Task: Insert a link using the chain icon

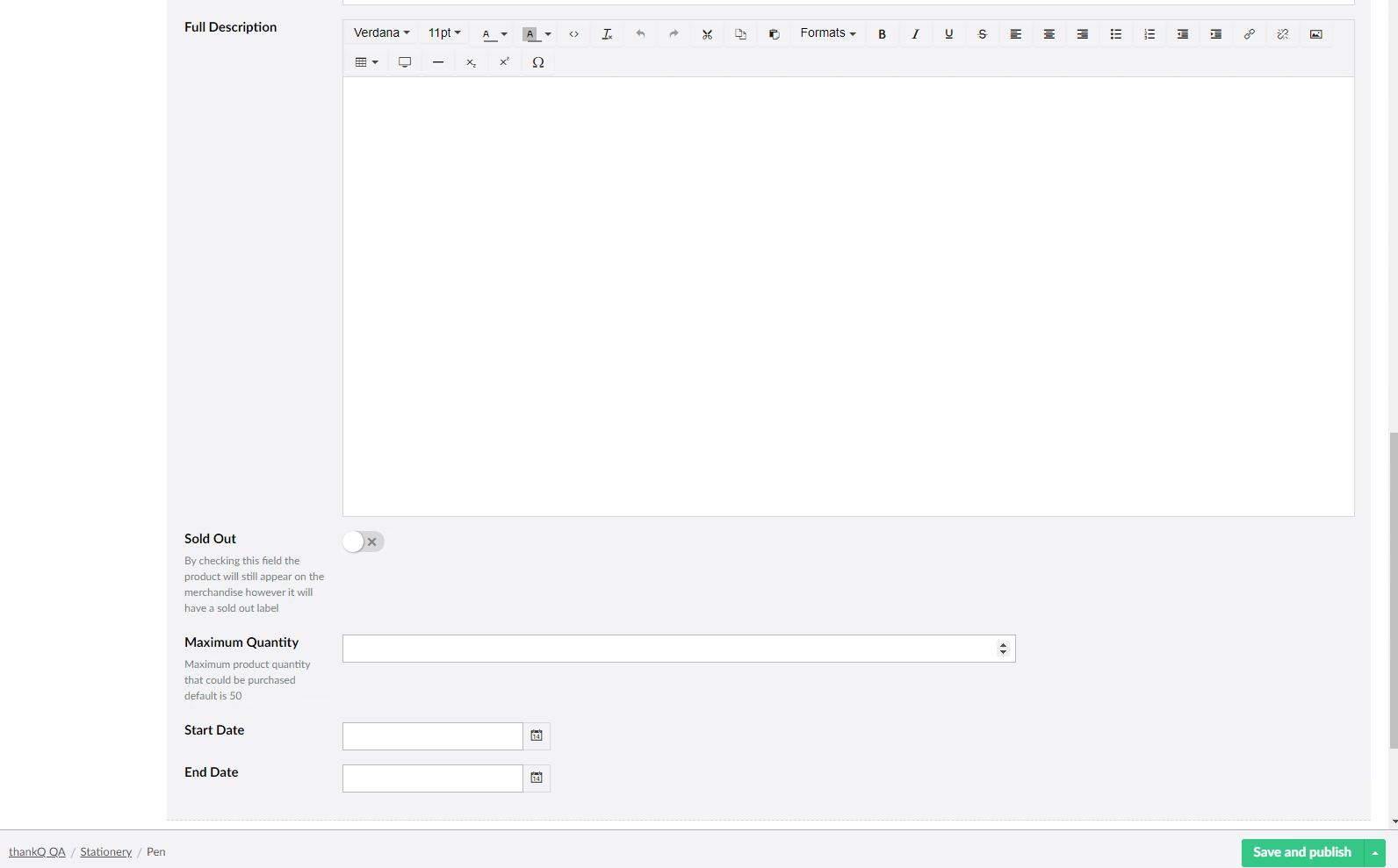Action: (x=1249, y=34)
